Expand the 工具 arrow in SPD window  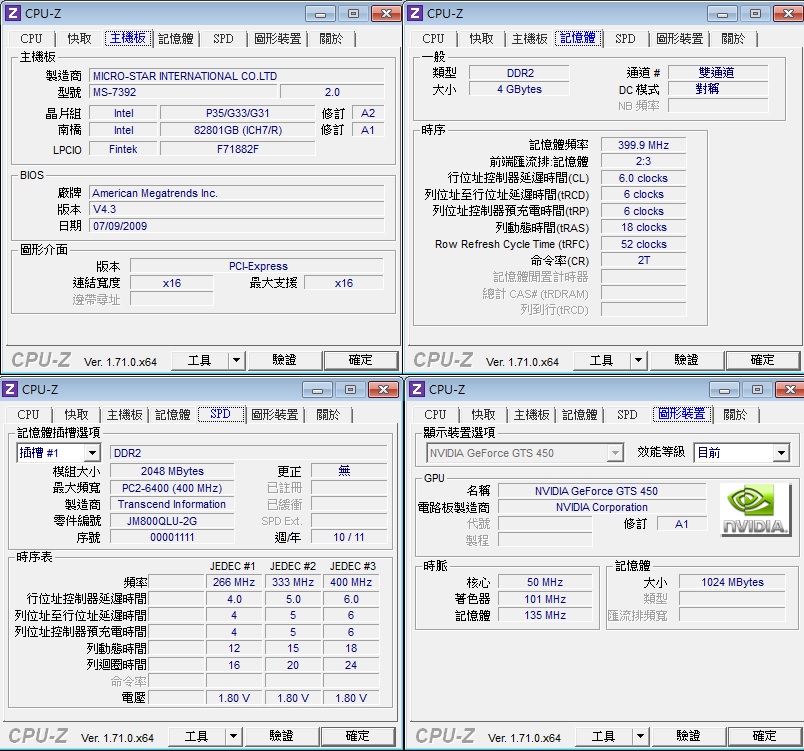coord(233,737)
